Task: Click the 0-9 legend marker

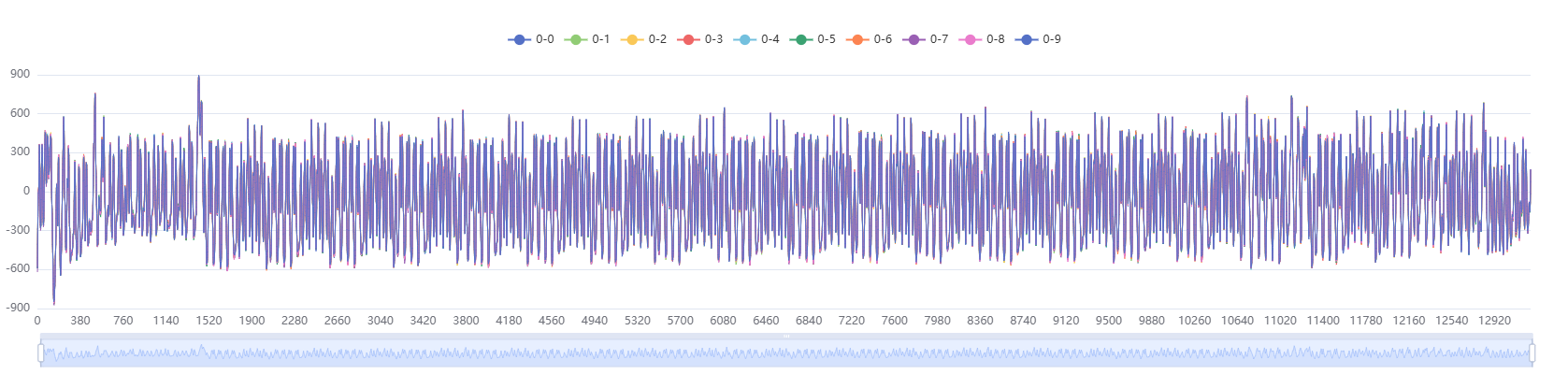Action: [x=1027, y=39]
